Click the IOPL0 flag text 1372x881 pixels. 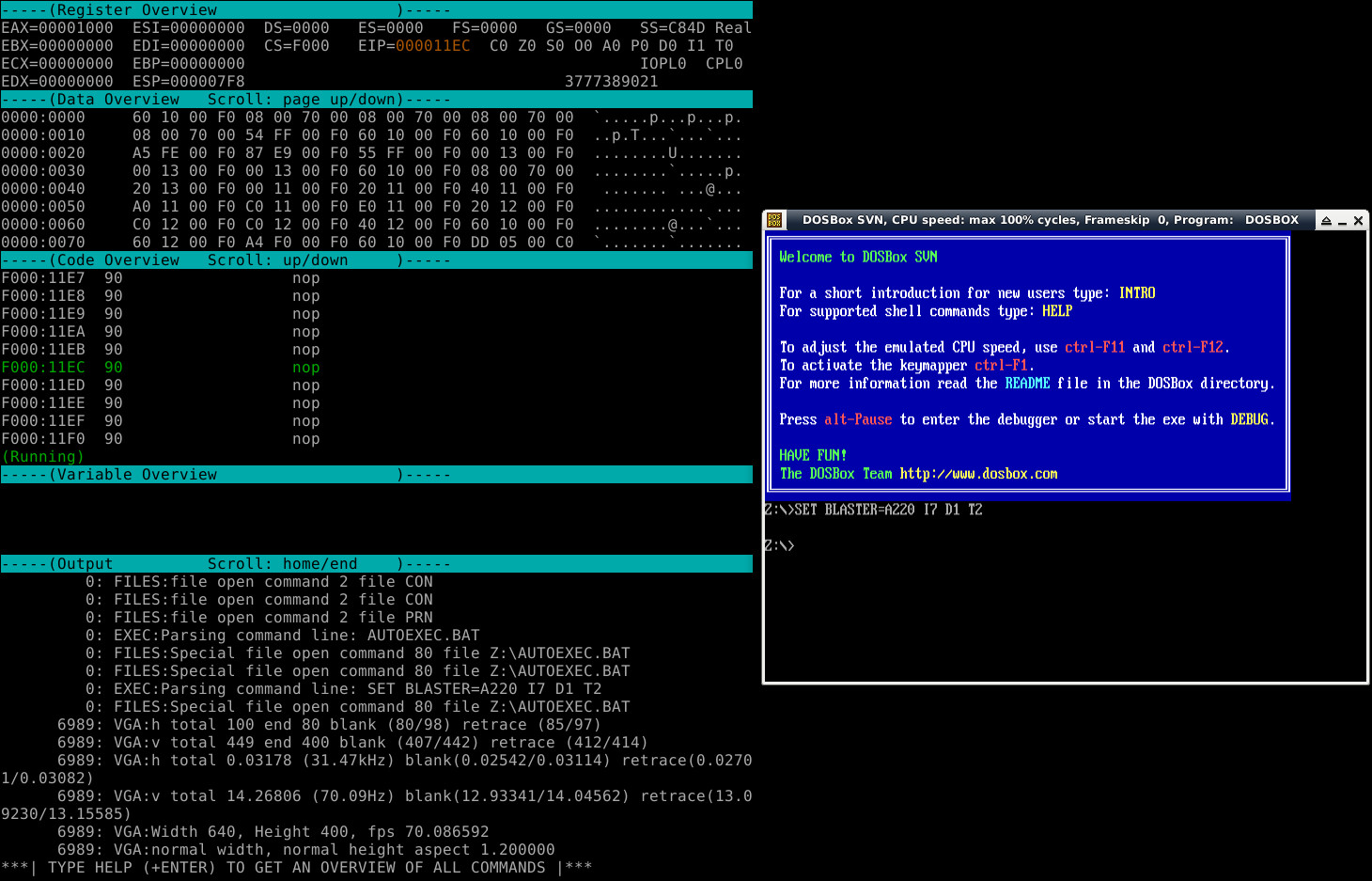(663, 64)
